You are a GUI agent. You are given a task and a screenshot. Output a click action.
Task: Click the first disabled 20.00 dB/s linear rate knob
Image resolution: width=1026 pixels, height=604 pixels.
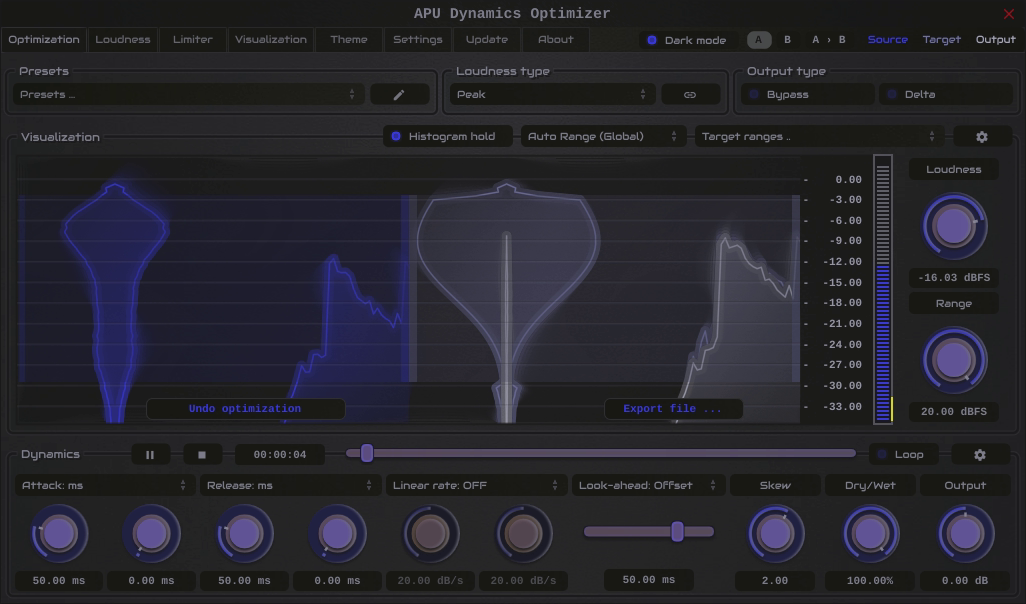(431, 534)
